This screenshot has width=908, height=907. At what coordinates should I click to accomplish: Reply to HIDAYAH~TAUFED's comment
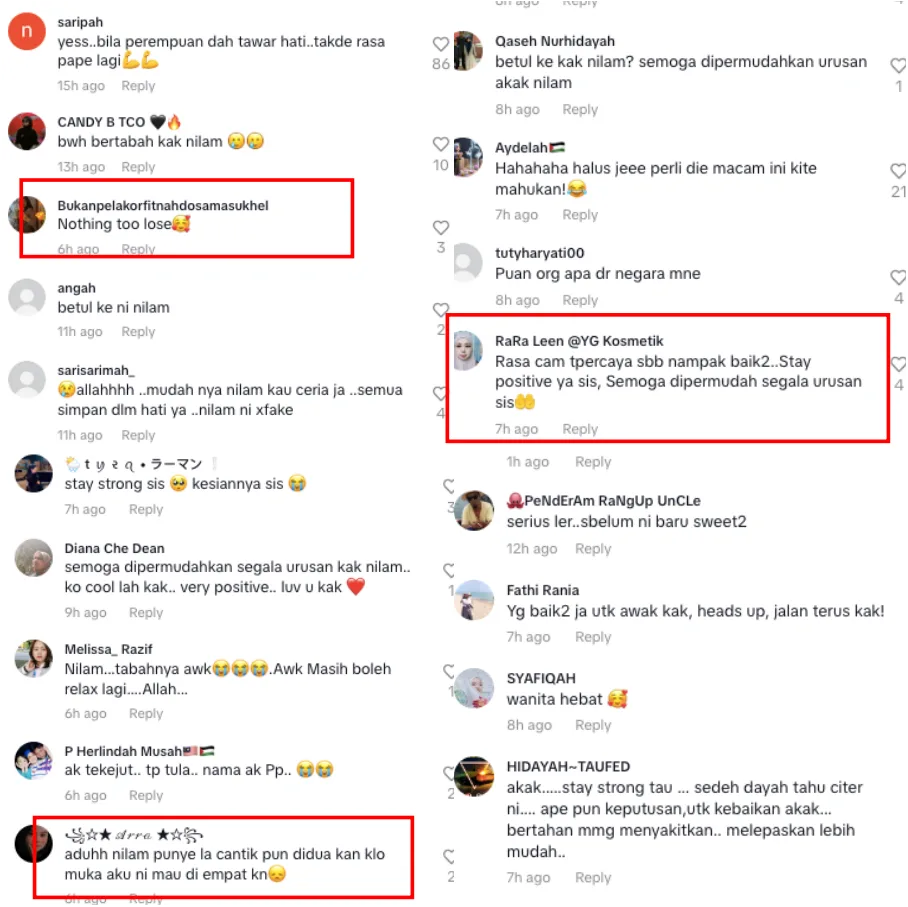pos(593,878)
